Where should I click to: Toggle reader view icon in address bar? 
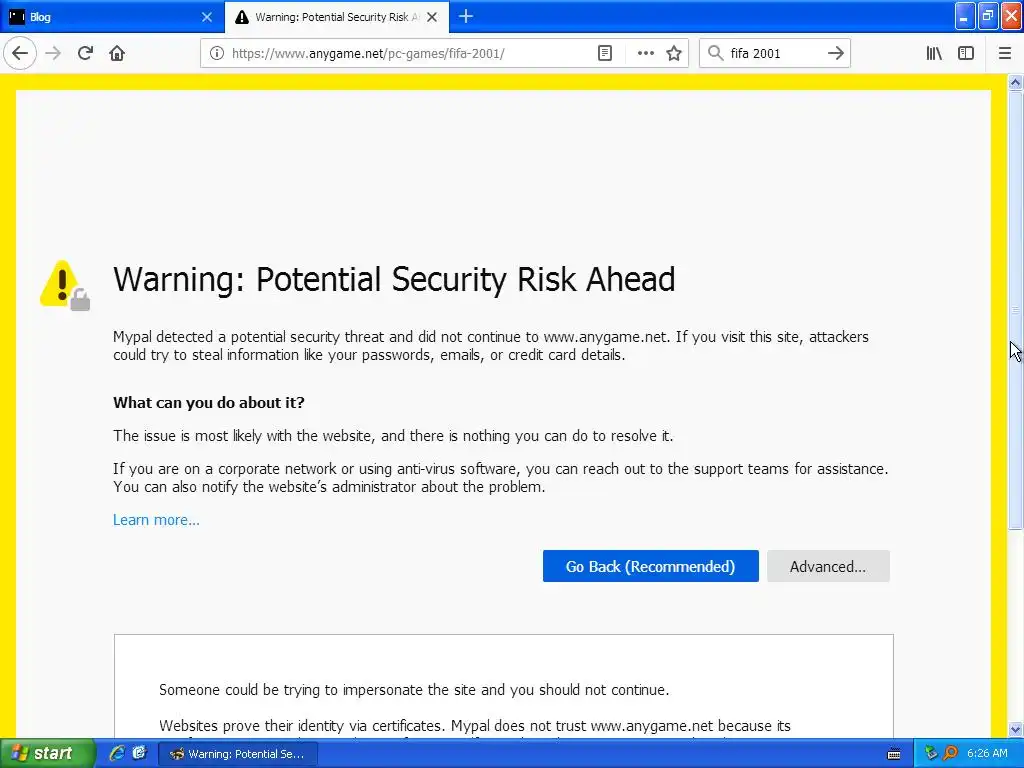(x=605, y=53)
